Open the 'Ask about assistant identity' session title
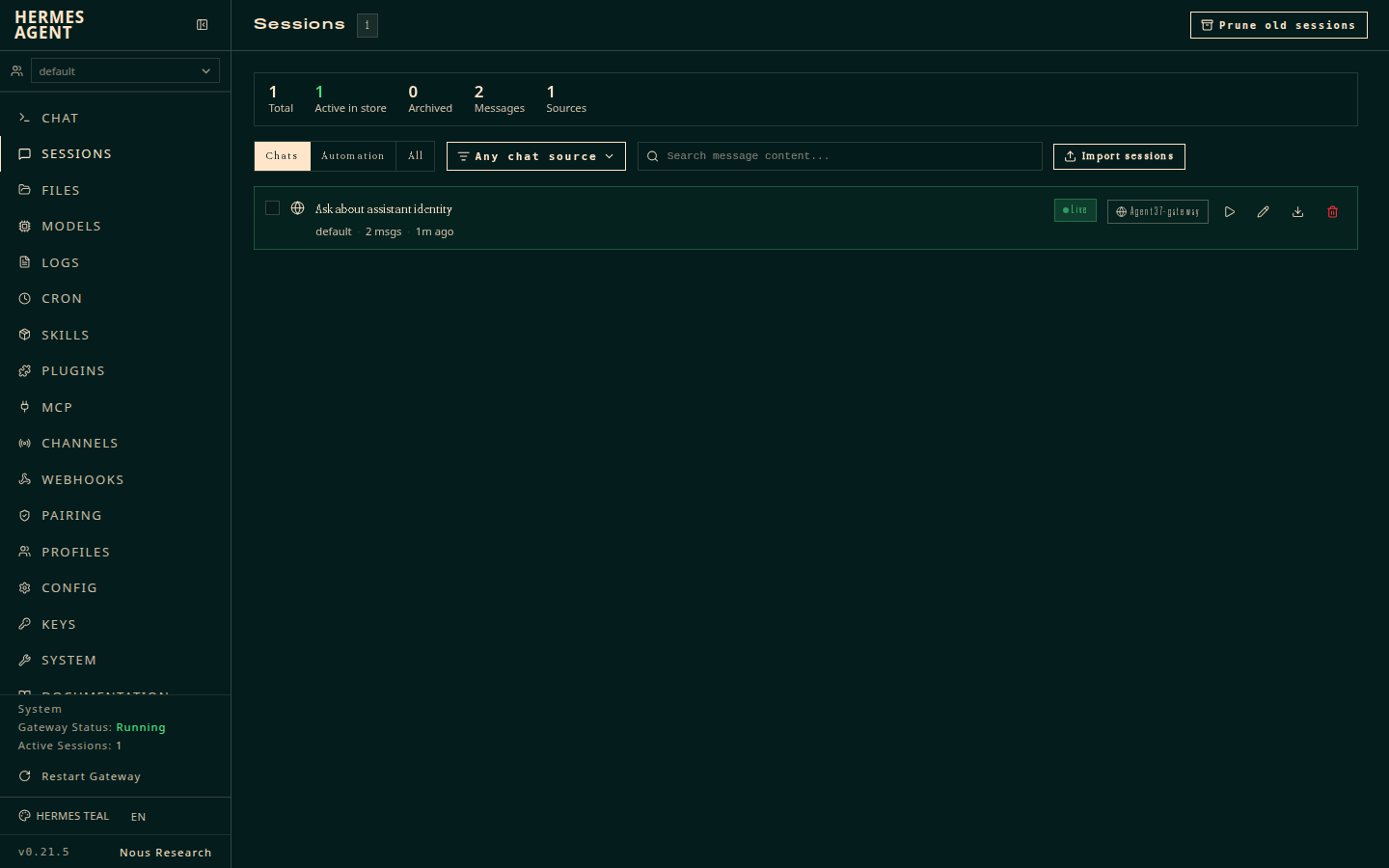The height and width of the screenshot is (868, 1389). pyautogui.click(x=384, y=209)
